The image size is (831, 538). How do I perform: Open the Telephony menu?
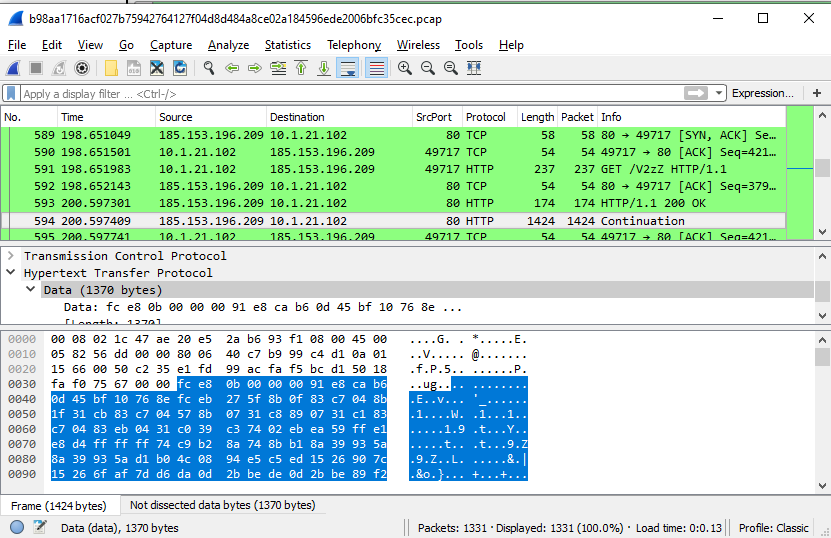pos(354,45)
